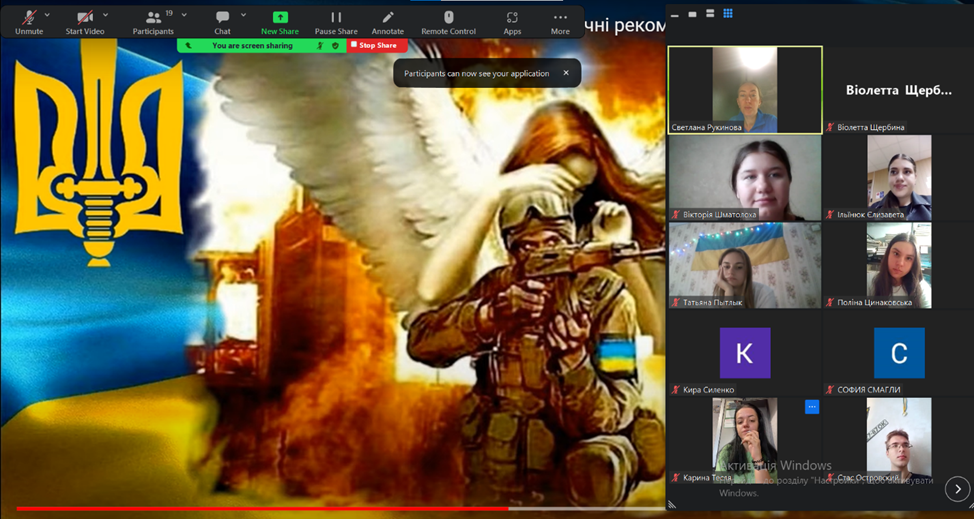Viewport: 974px width, 519px height.
Task: Open audio options arrow next to Unmute
Action: (x=47, y=14)
